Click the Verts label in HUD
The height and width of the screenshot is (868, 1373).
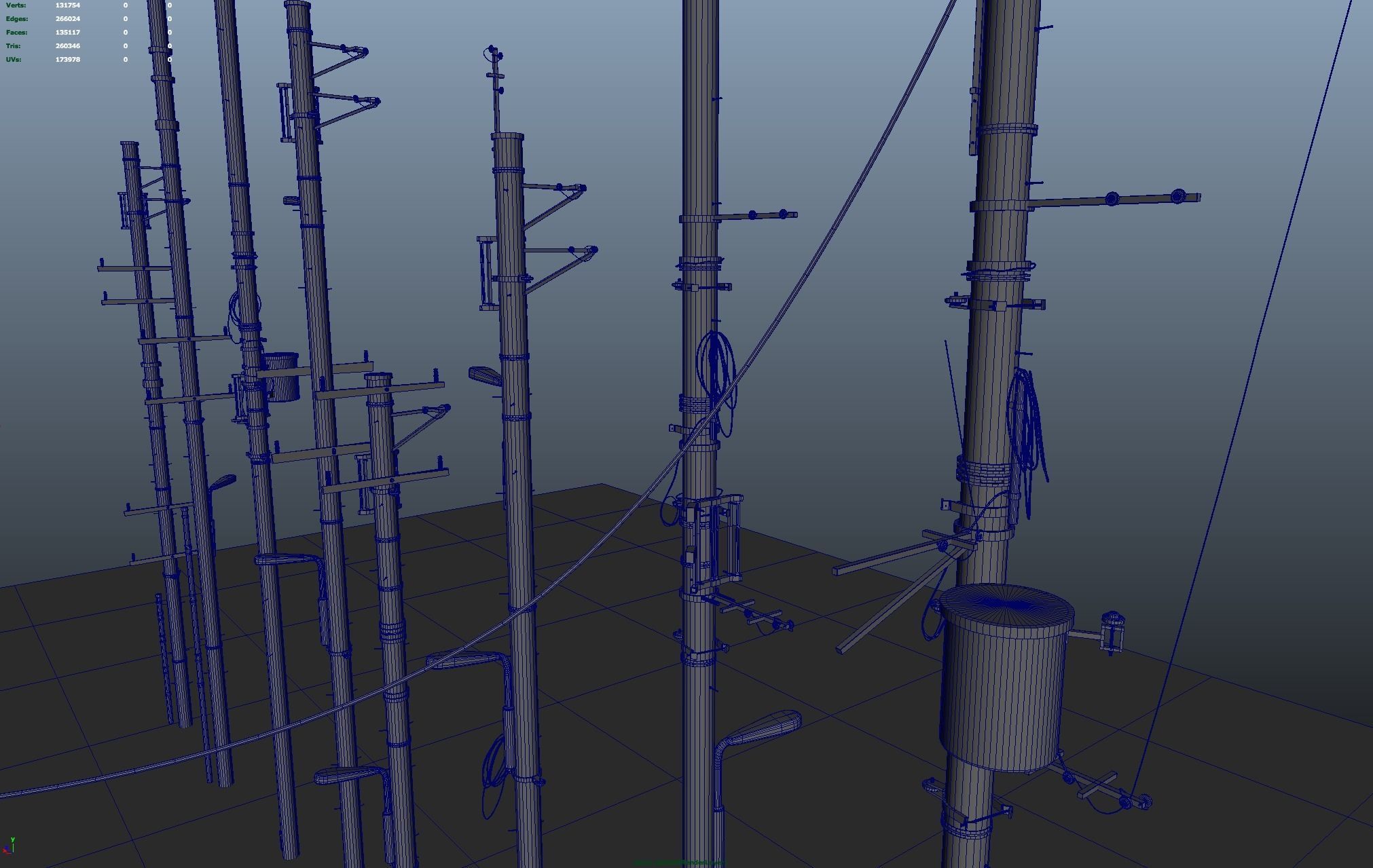point(16,5)
